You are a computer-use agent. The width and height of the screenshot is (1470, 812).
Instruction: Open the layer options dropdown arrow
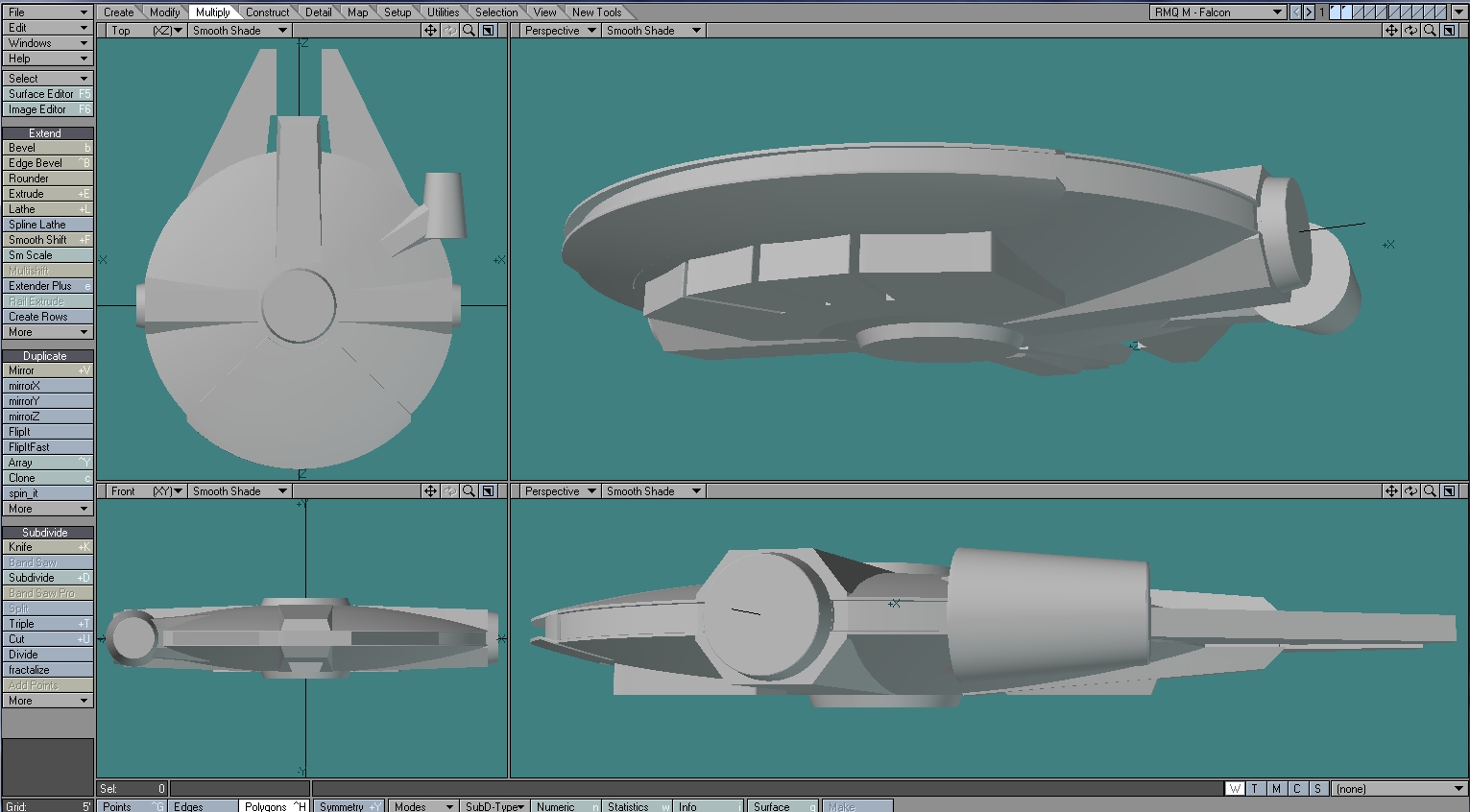point(1458,12)
